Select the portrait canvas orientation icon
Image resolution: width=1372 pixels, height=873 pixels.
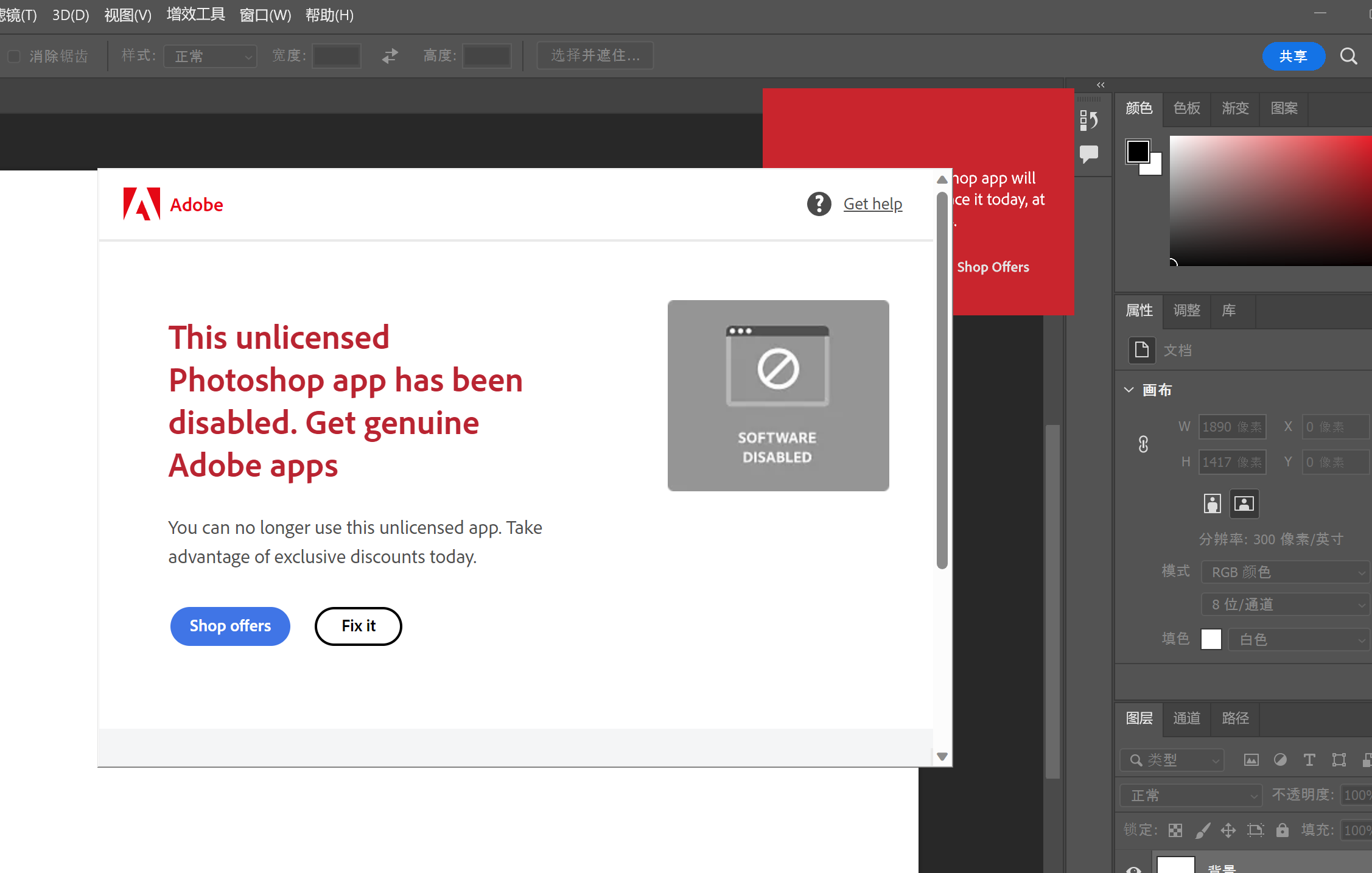pos(1213,503)
